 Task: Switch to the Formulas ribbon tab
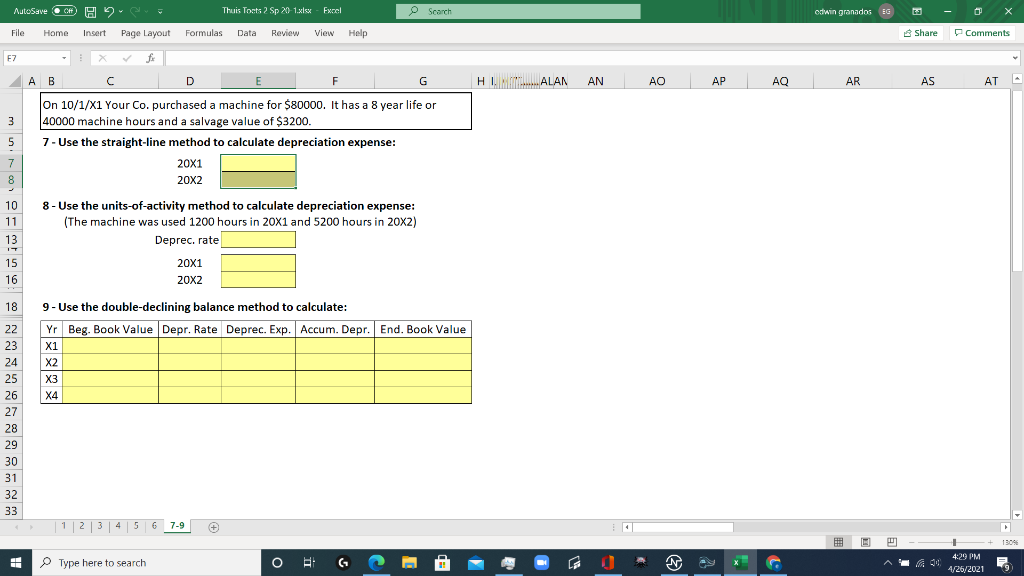coord(203,32)
